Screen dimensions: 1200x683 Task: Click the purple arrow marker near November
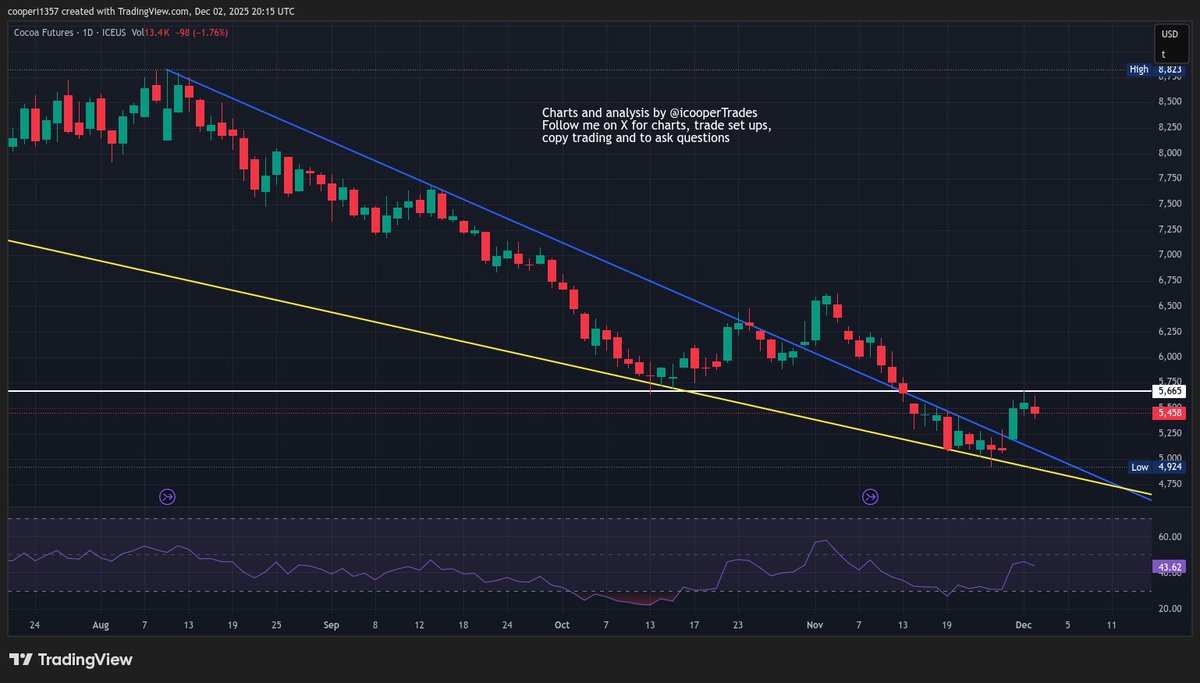869,496
